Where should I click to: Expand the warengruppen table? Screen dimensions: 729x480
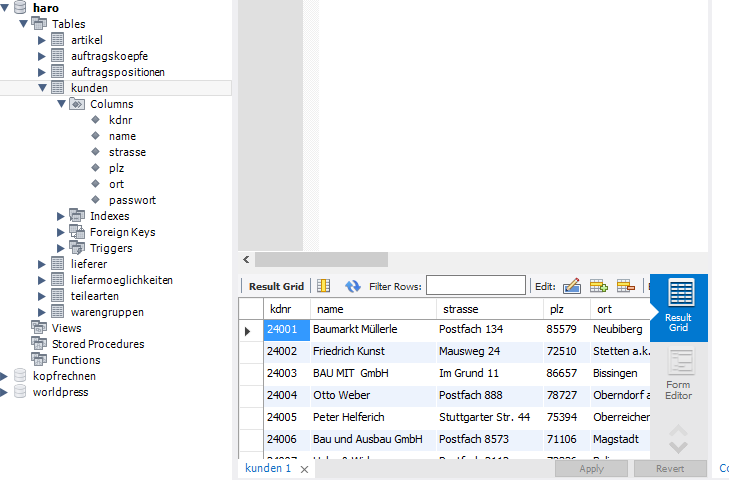[x=42, y=312]
